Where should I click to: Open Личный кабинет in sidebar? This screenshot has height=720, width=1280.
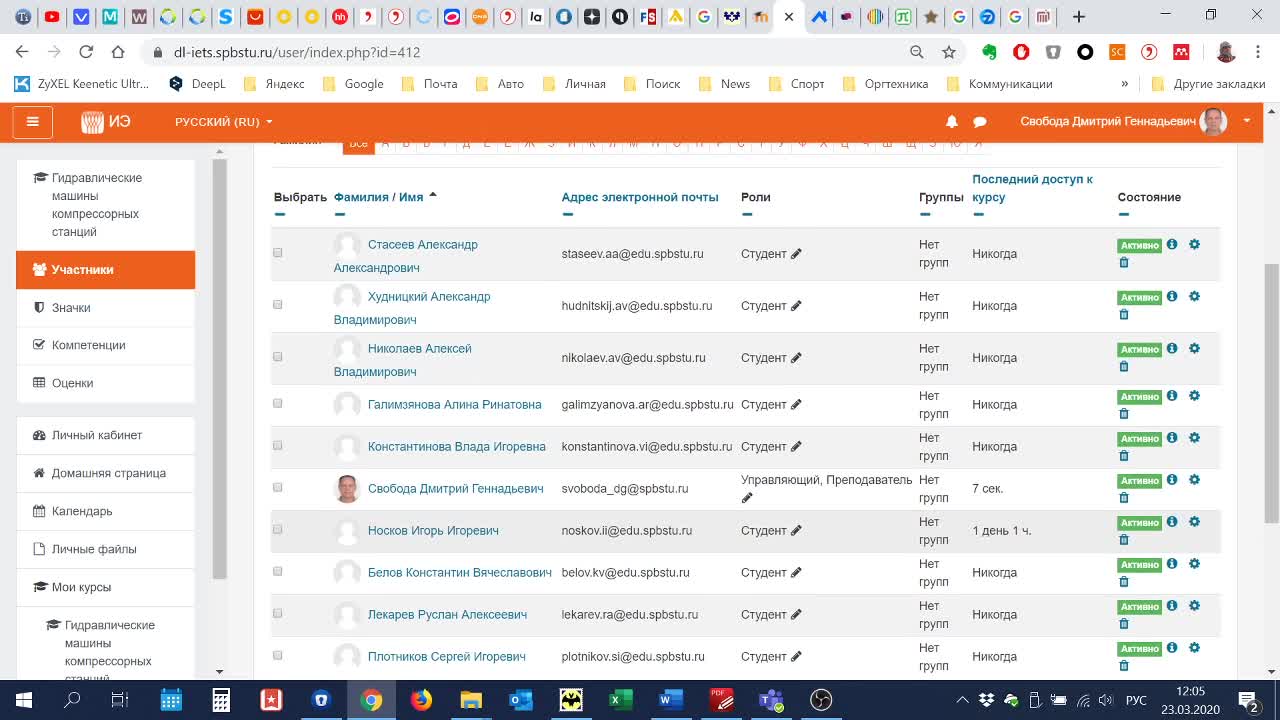coord(105,435)
